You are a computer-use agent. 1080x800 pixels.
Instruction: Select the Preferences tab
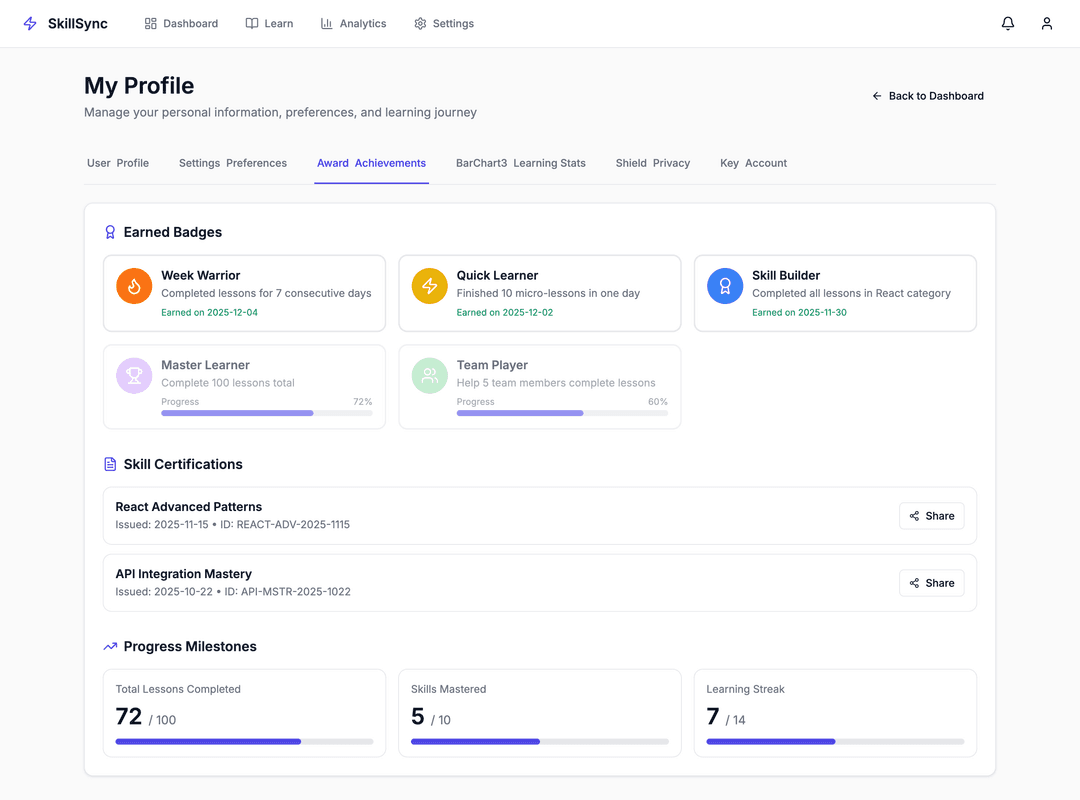coord(233,163)
